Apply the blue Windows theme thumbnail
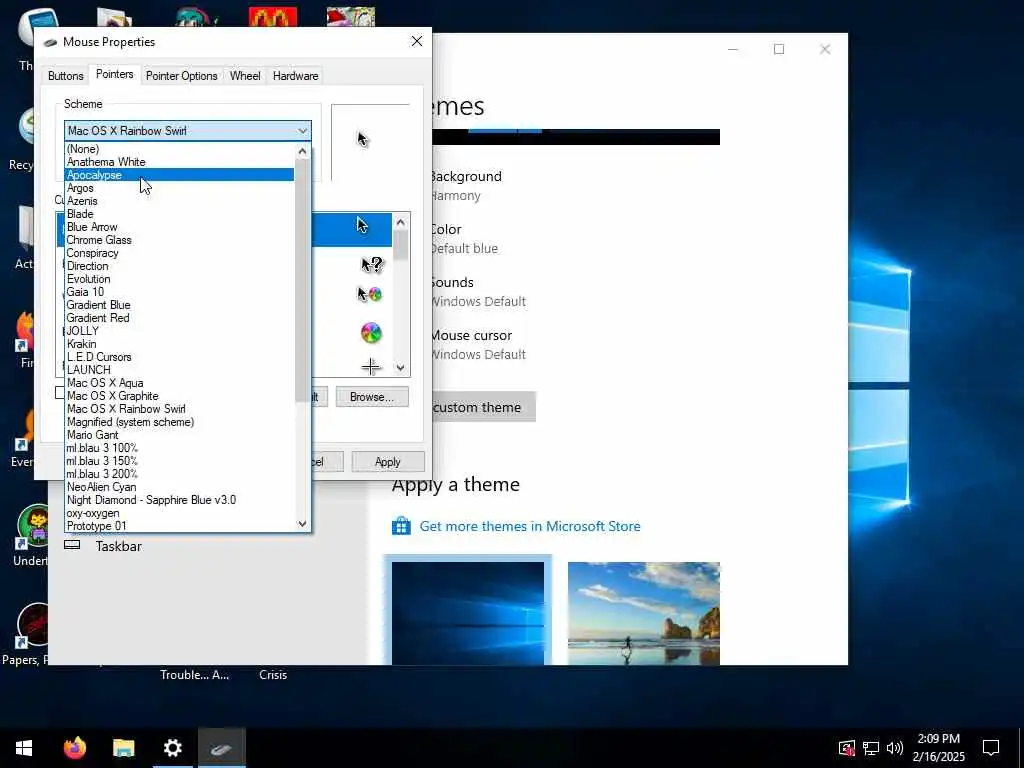 pos(468,613)
